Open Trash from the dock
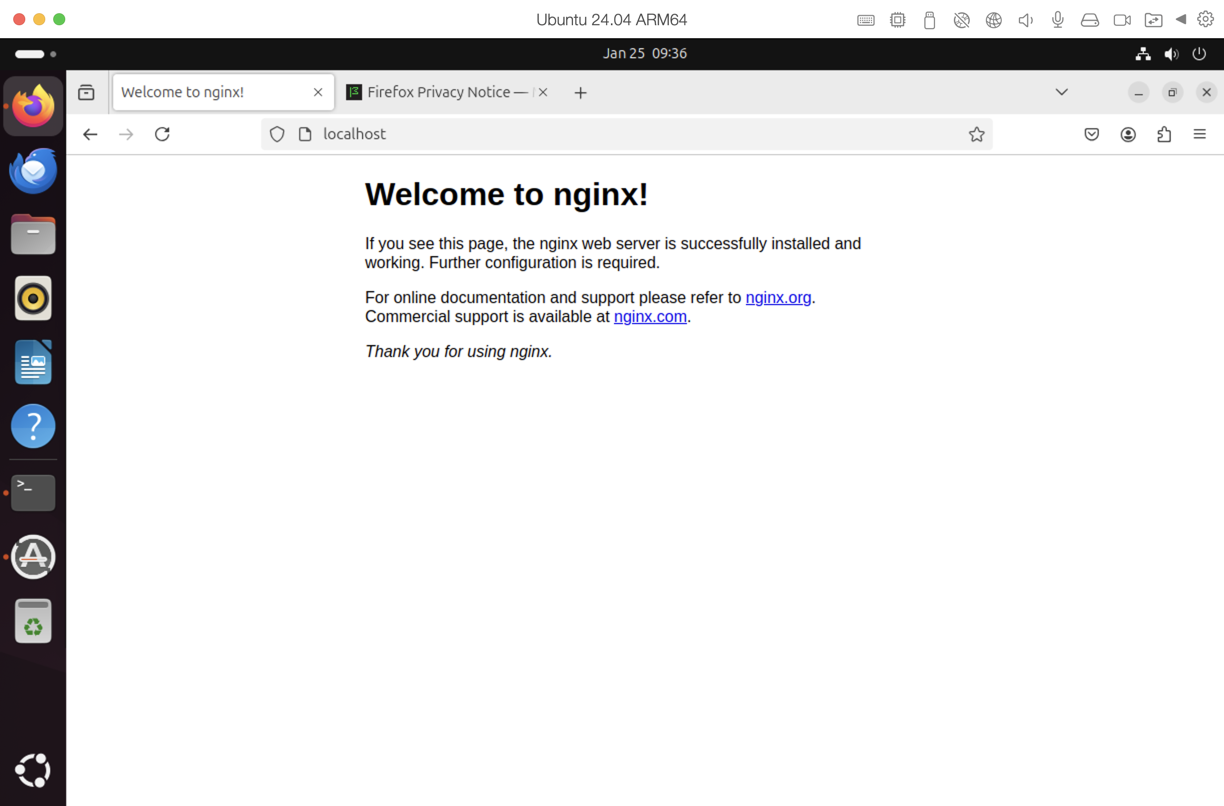Image resolution: width=1224 pixels, height=806 pixels. pos(33,621)
